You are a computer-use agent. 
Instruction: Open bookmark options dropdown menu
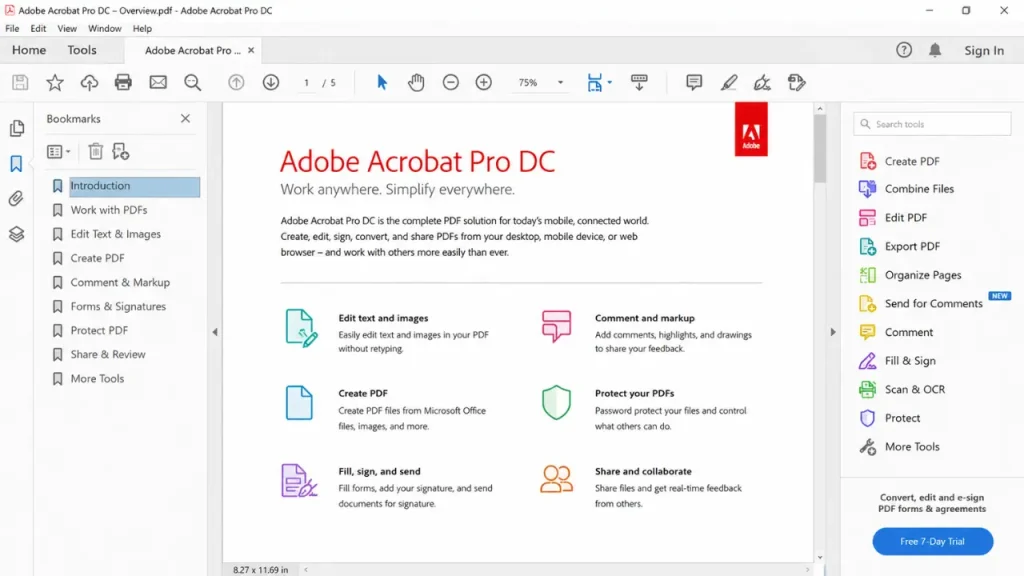58,152
